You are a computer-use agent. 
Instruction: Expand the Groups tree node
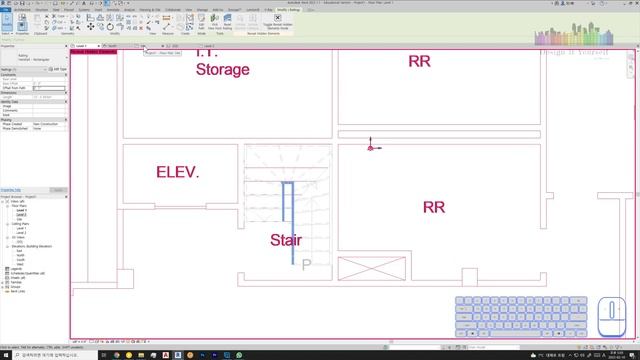point(3,287)
